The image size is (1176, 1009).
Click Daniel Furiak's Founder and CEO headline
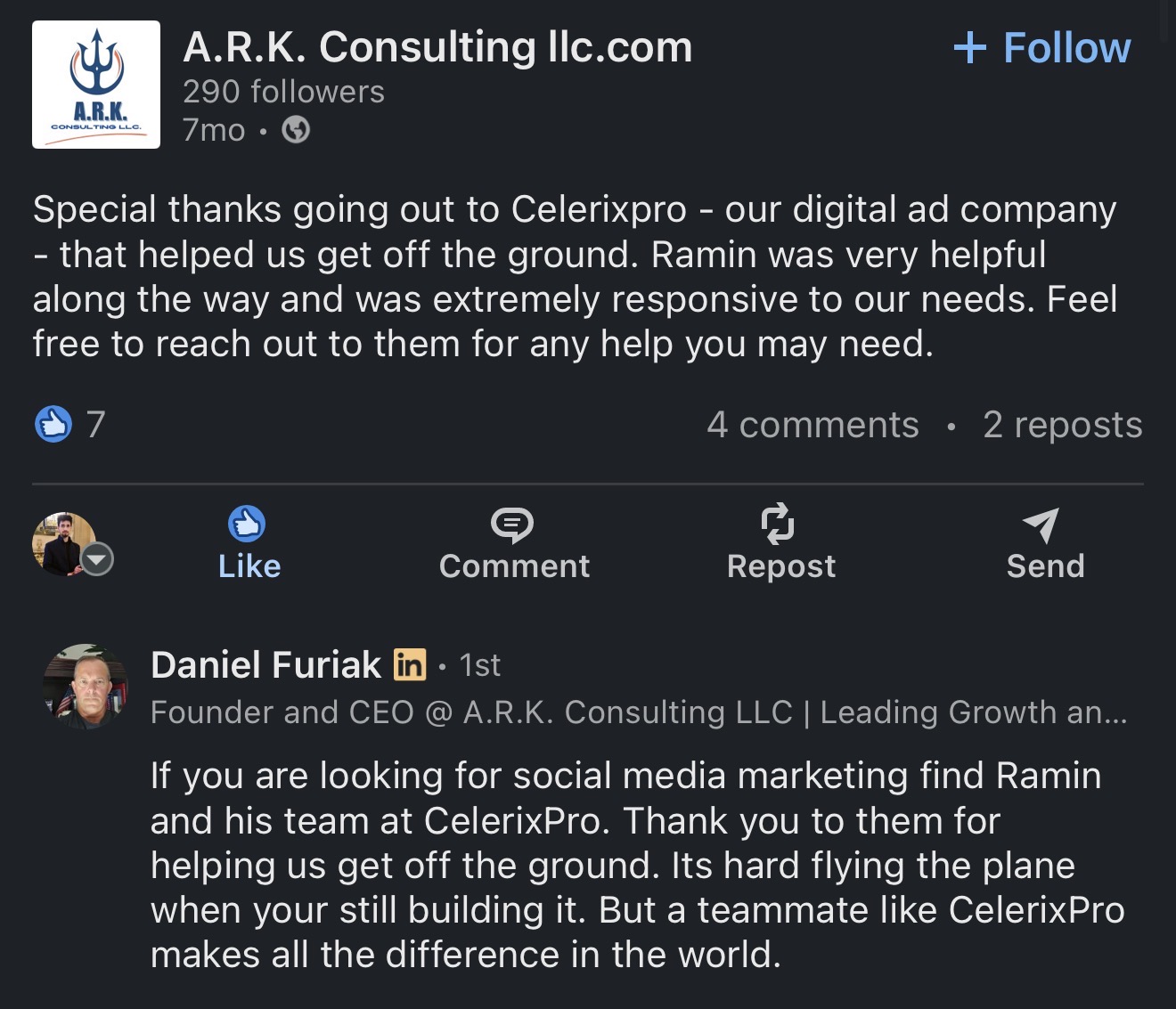[x=638, y=712]
